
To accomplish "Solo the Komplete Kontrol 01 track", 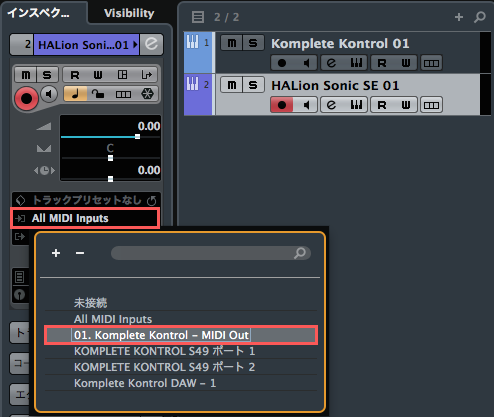I will point(253,43).
